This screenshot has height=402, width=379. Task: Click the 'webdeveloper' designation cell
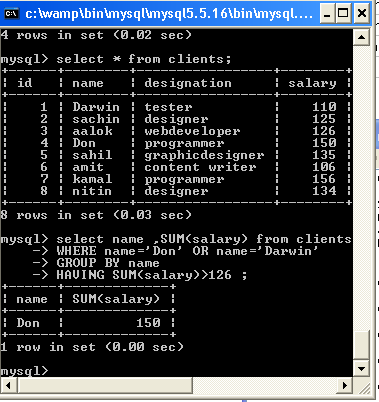(x=192, y=131)
